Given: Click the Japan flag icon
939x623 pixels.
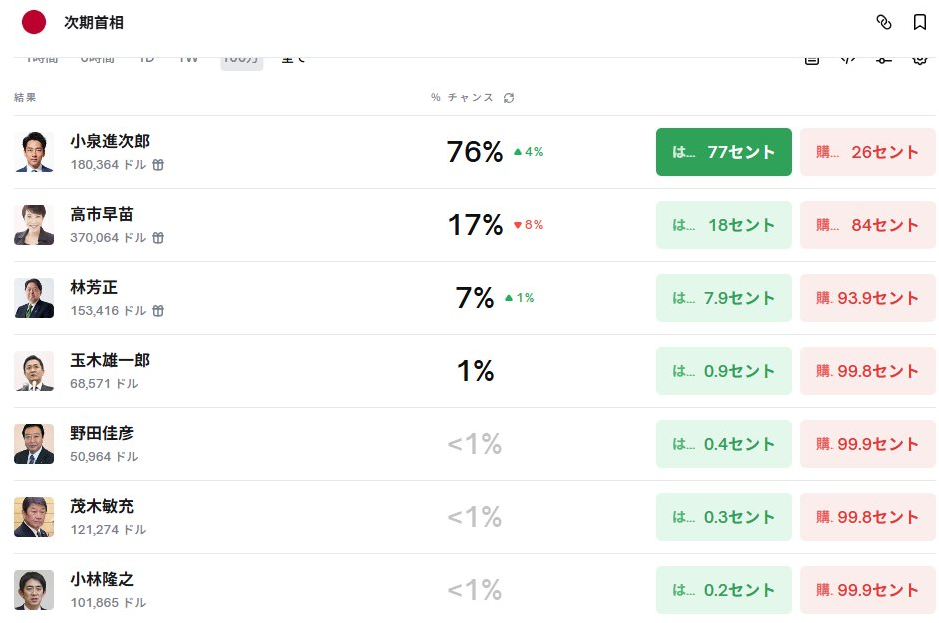Looking at the screenshot, I should 34,22.
